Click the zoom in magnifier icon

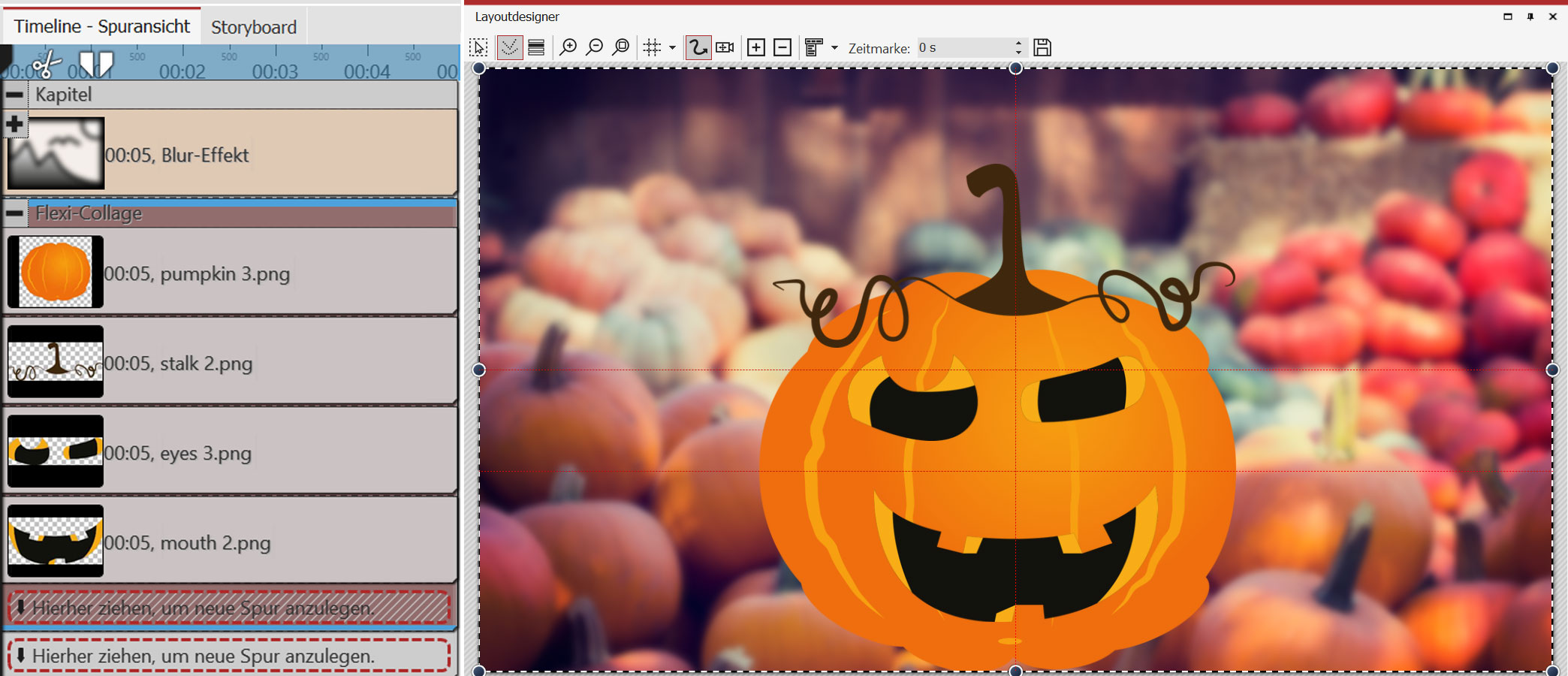coord(568,47)
